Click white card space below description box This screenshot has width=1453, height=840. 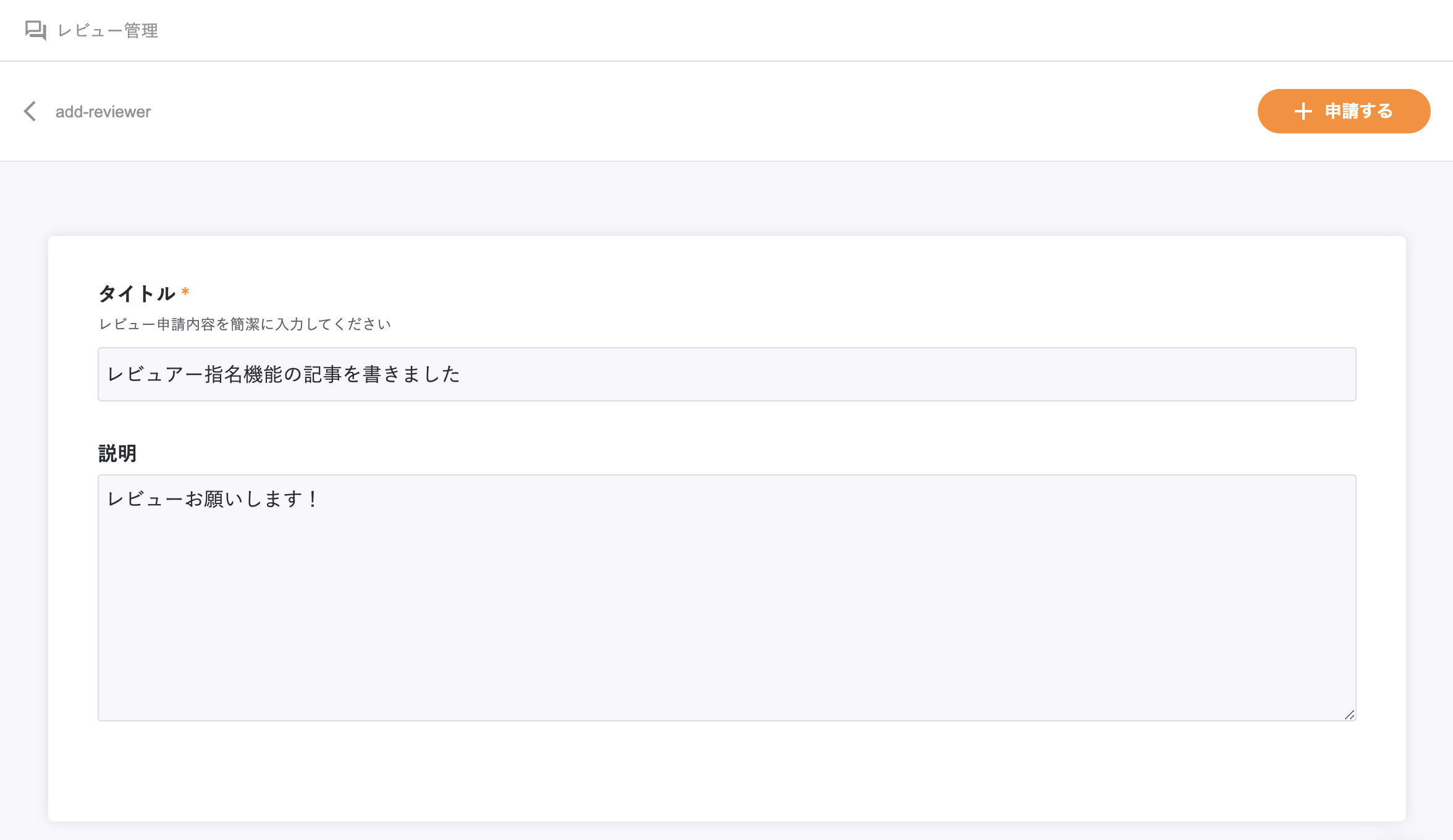(726, 771)
